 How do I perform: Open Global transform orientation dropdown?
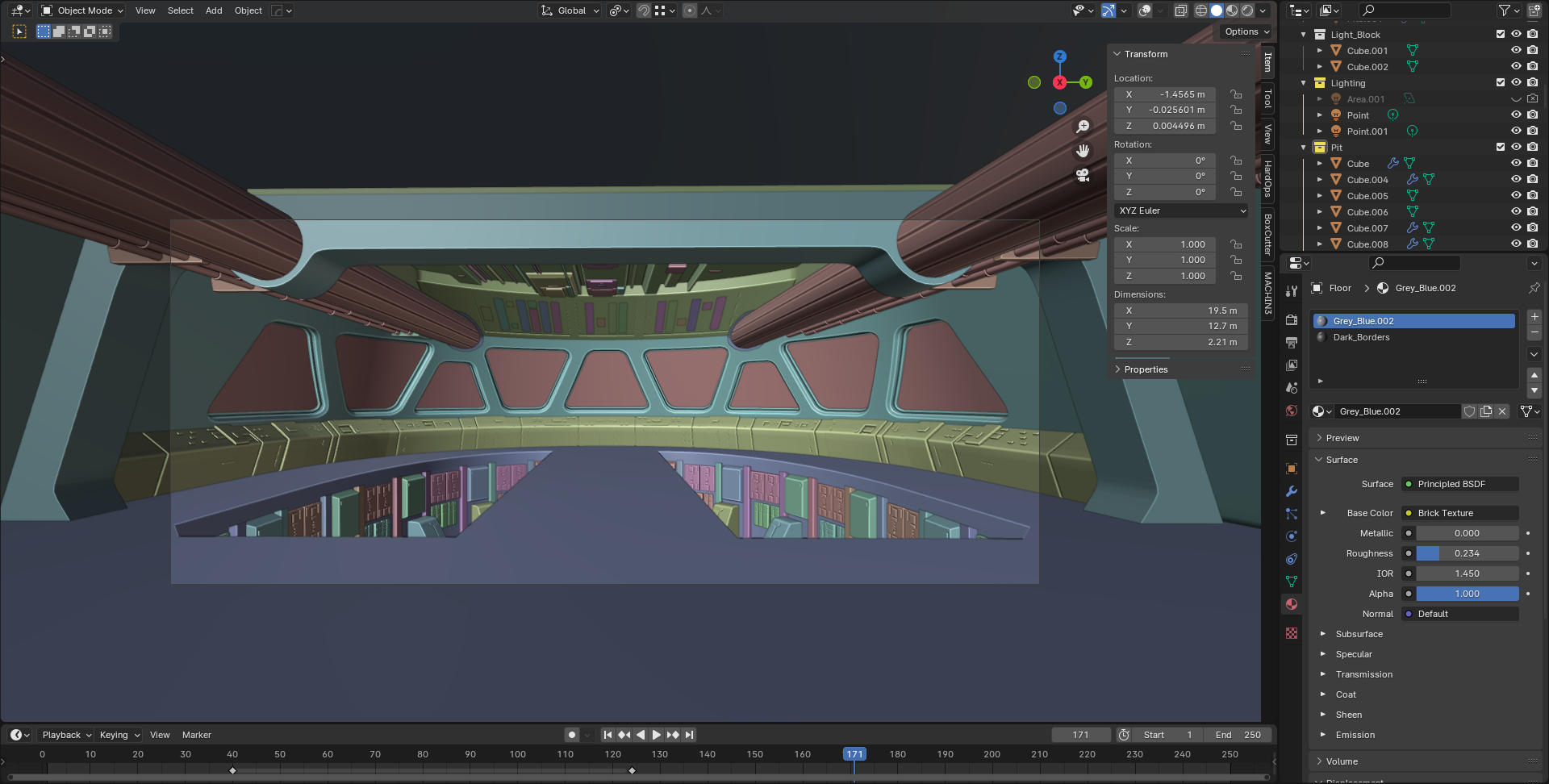click(570, 10)
